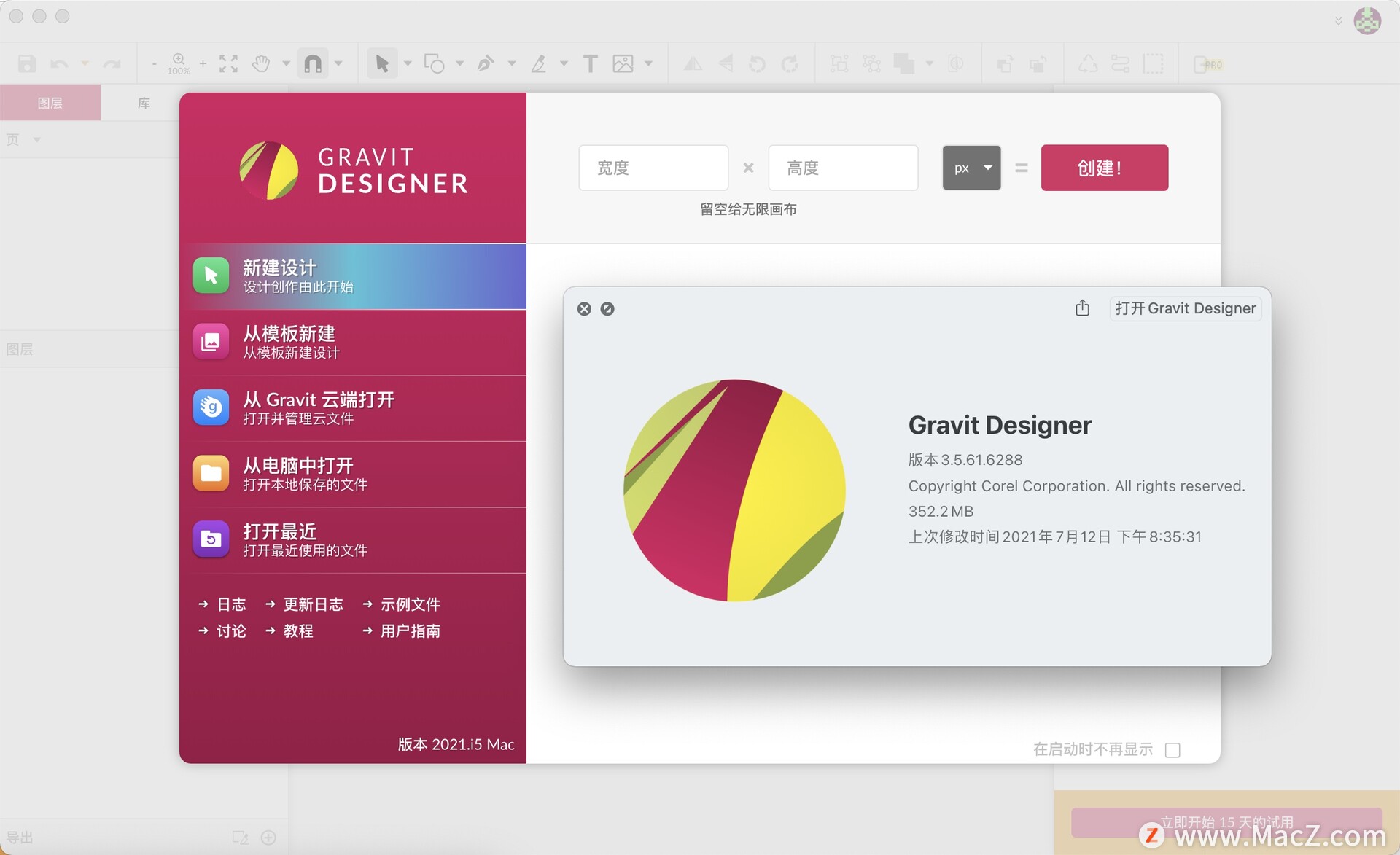This screenshot has height=855, width=1400.
Task: Click the zoom out minus button
Action: (154, 64)
